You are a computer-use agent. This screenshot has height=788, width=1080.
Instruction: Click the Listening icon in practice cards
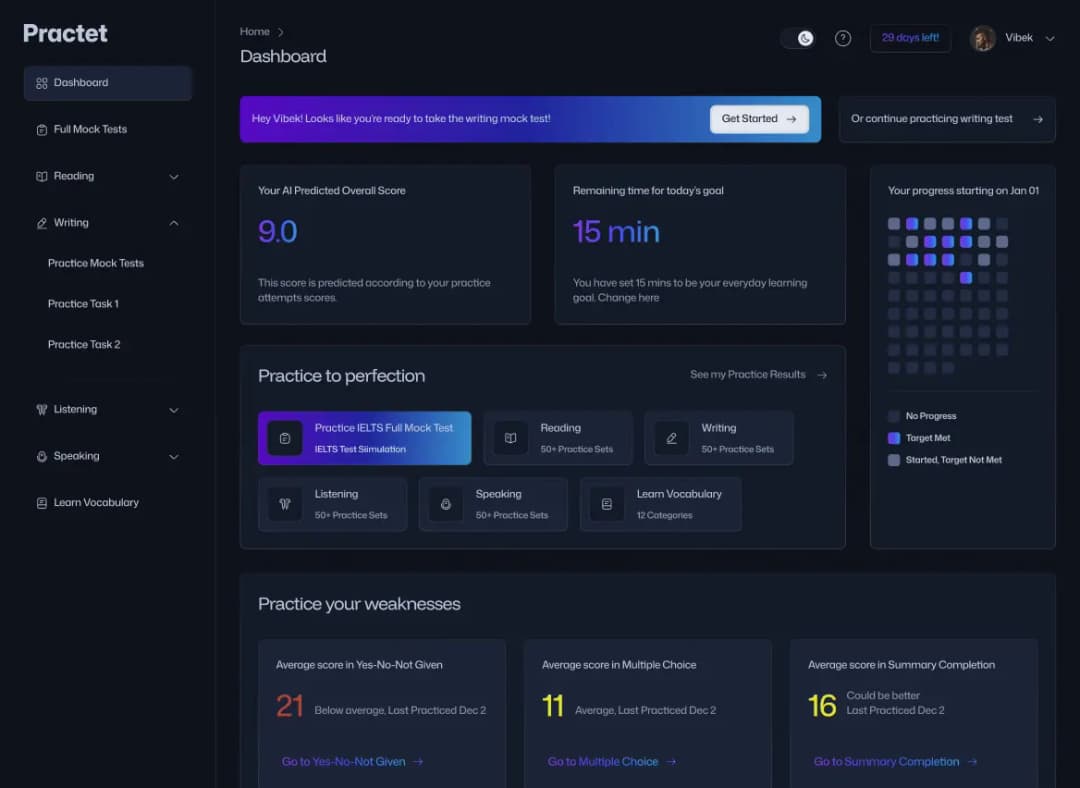click(x=285, y=504)
